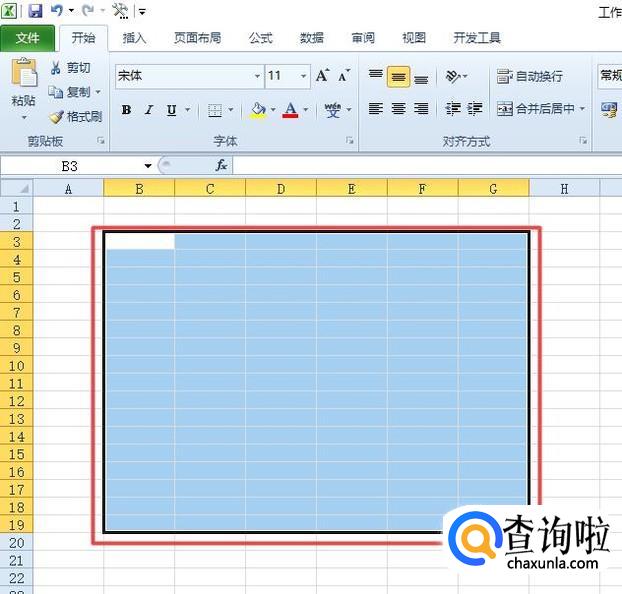Open the 宋体 font name dropdown
The width and height of the screenshot is (622, 594).
tap(257, 76)
